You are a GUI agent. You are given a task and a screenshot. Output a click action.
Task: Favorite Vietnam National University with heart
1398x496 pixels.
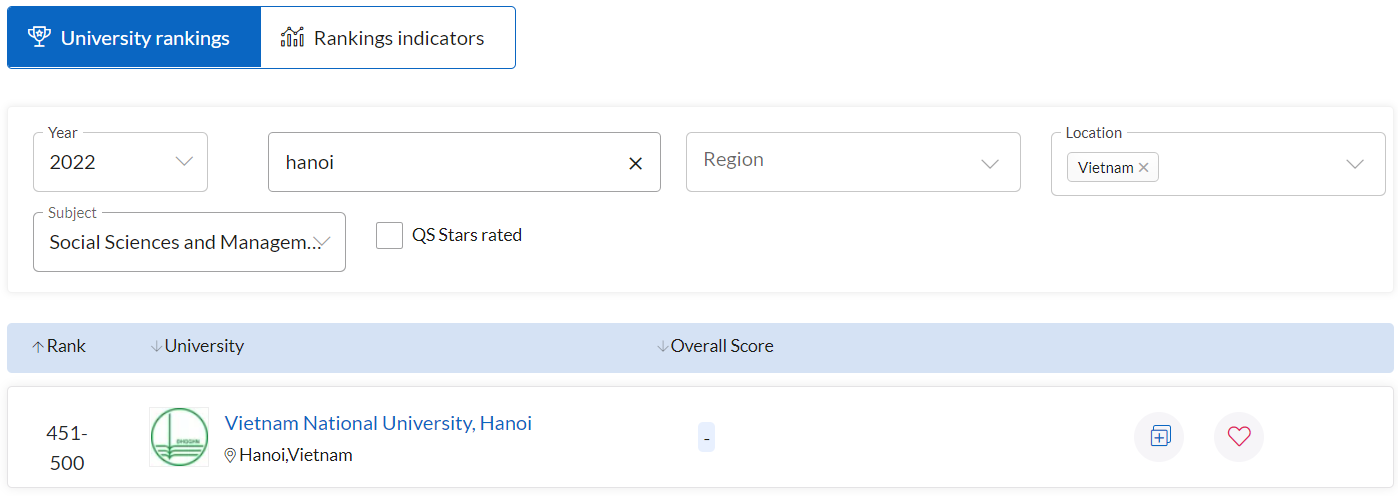(1239, 437)
